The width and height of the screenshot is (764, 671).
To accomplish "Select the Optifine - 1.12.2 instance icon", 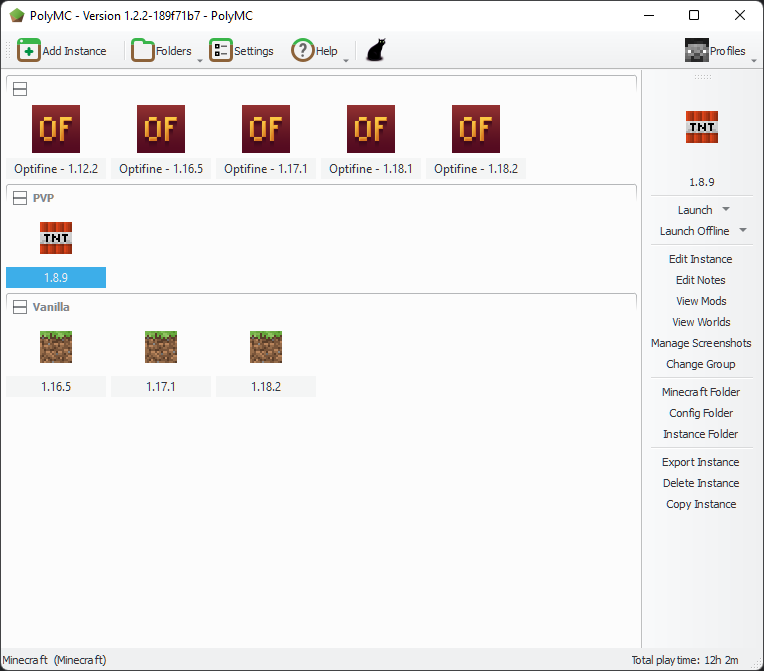I will coord(56,129).
